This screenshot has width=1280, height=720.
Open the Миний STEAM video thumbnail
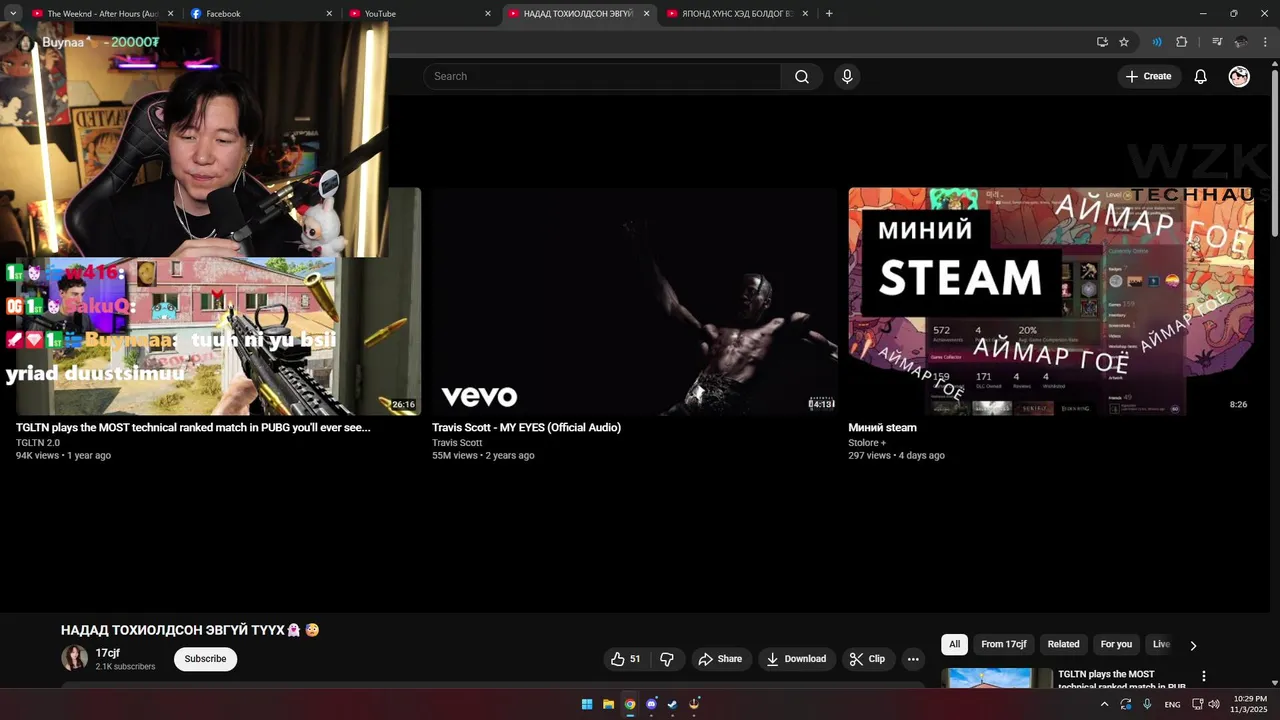(1051, 301)
